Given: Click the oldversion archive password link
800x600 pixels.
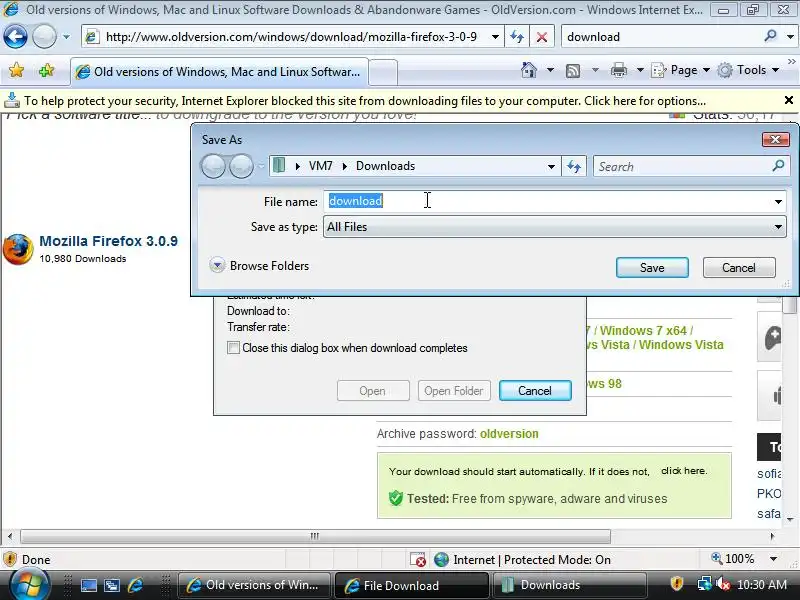Looking at the screenshot, I should click(509, 434).
